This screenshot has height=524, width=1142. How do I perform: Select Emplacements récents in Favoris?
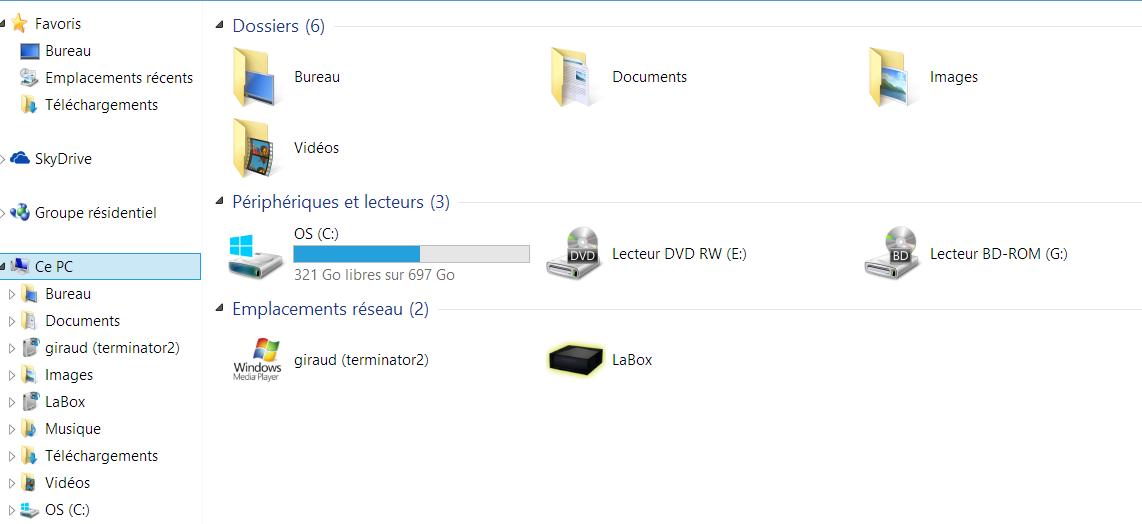(119, 77)
